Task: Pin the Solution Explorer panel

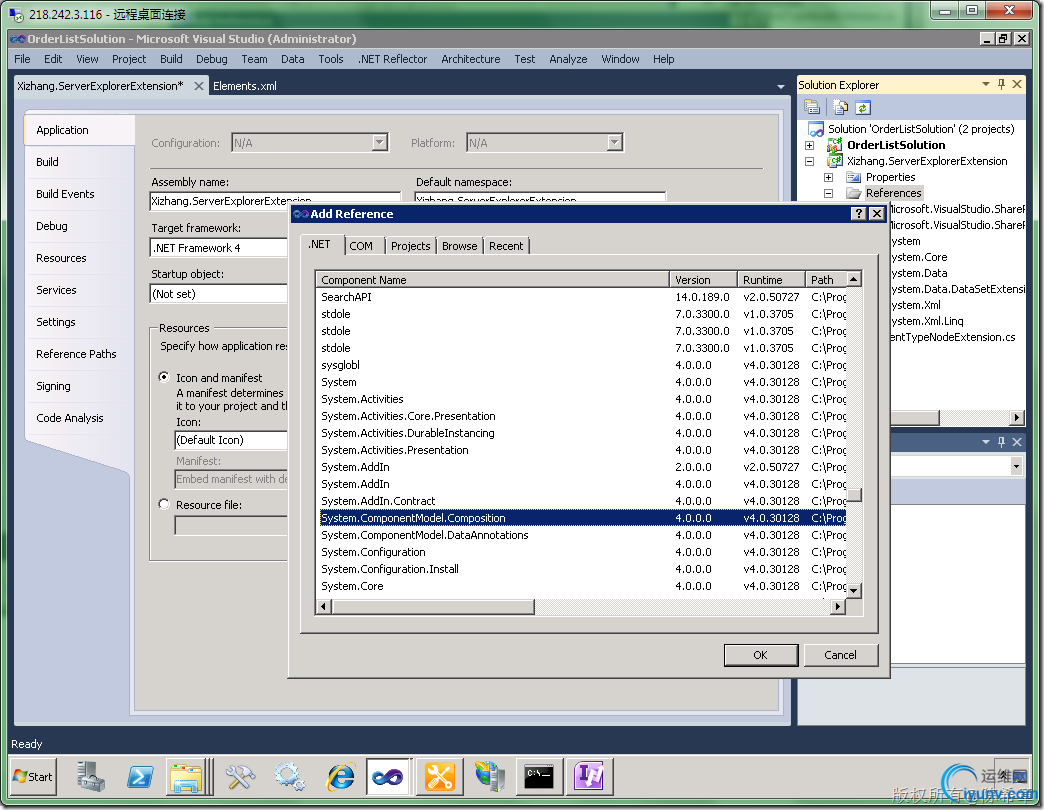Action: (x=1002, y=85)
